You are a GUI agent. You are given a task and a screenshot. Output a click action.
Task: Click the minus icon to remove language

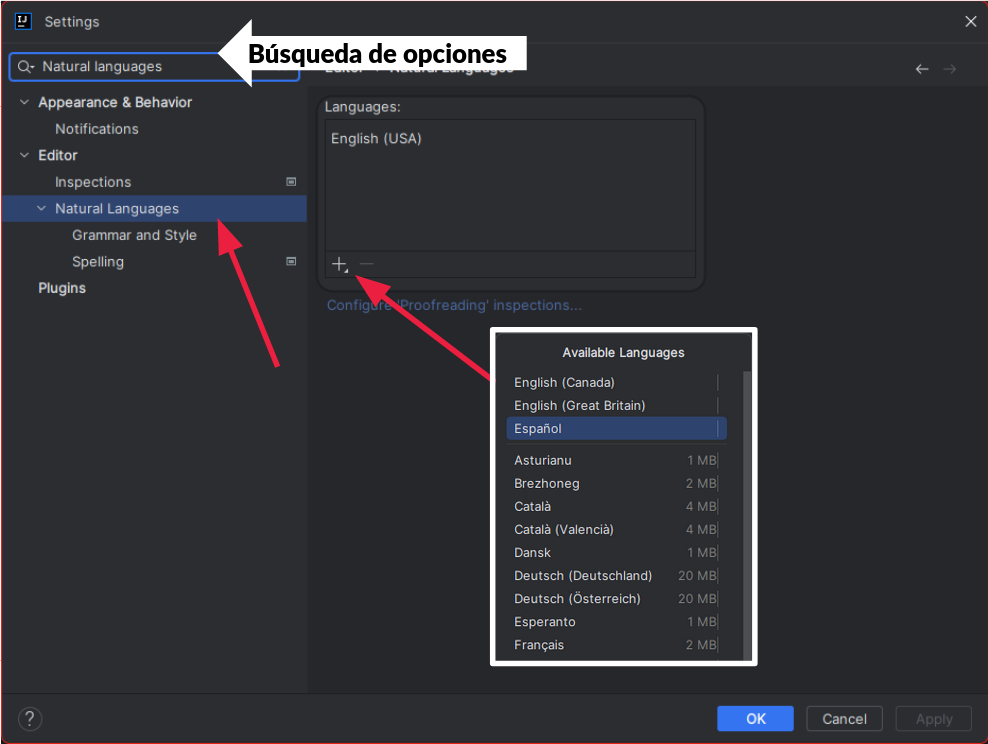366,264
